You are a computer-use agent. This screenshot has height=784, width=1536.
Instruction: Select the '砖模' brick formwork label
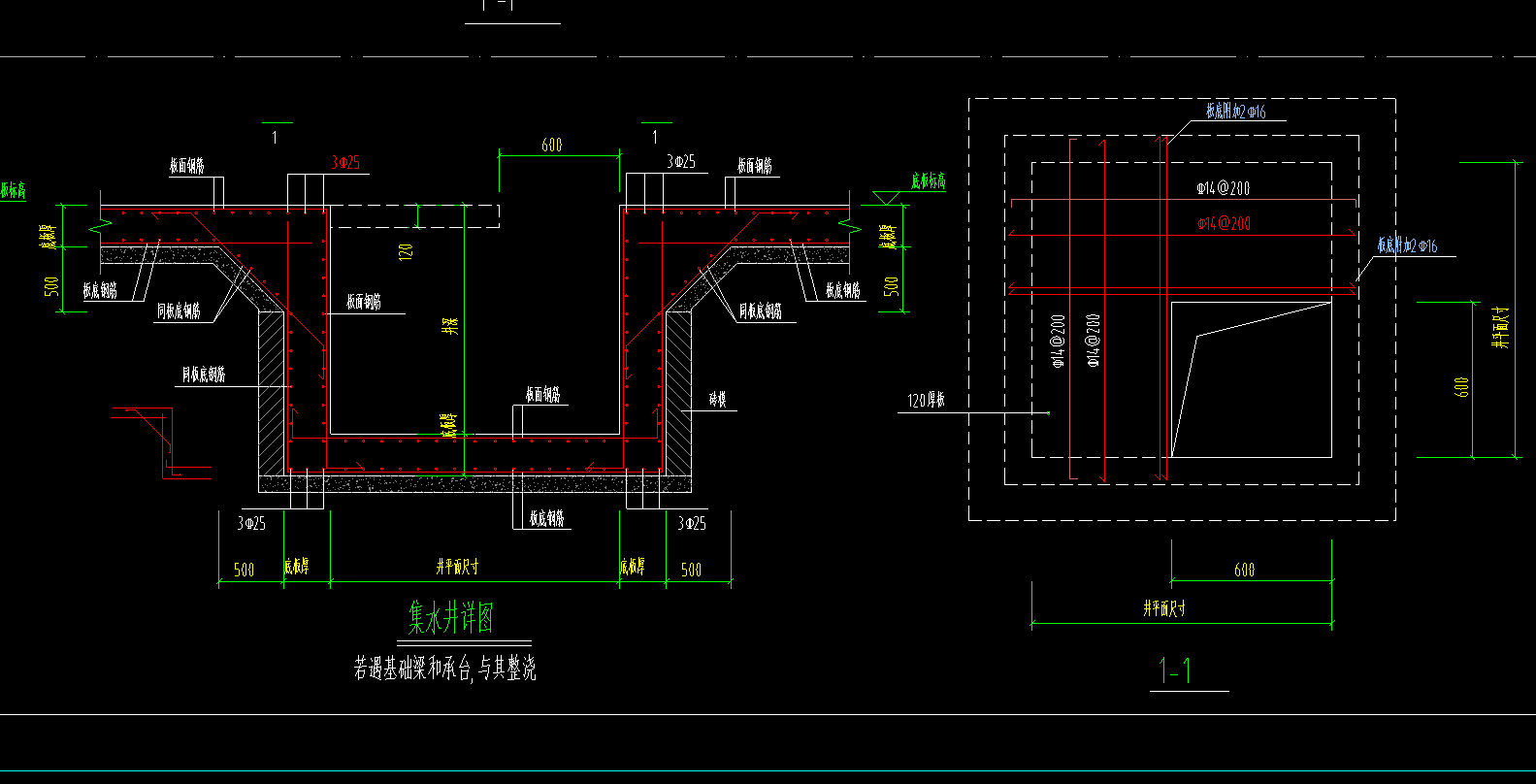coord(718,399)
